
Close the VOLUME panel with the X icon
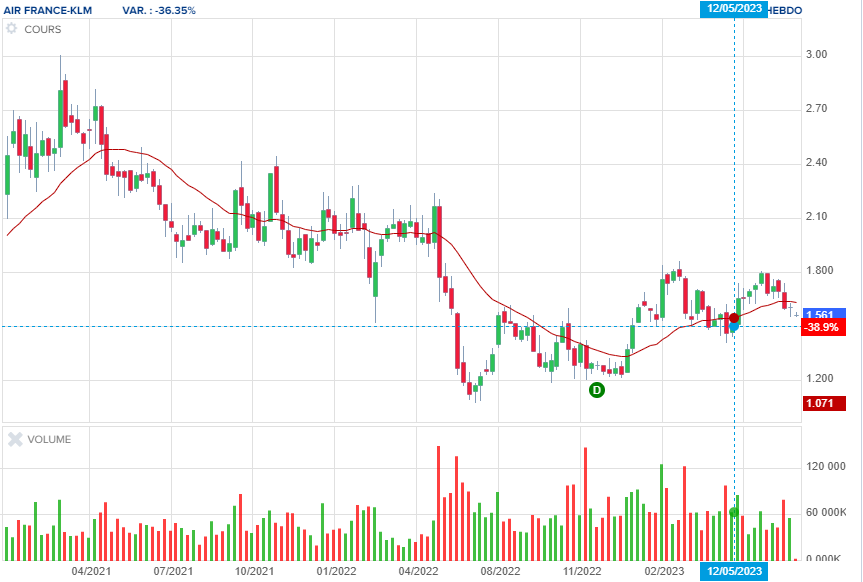point(12,439)
